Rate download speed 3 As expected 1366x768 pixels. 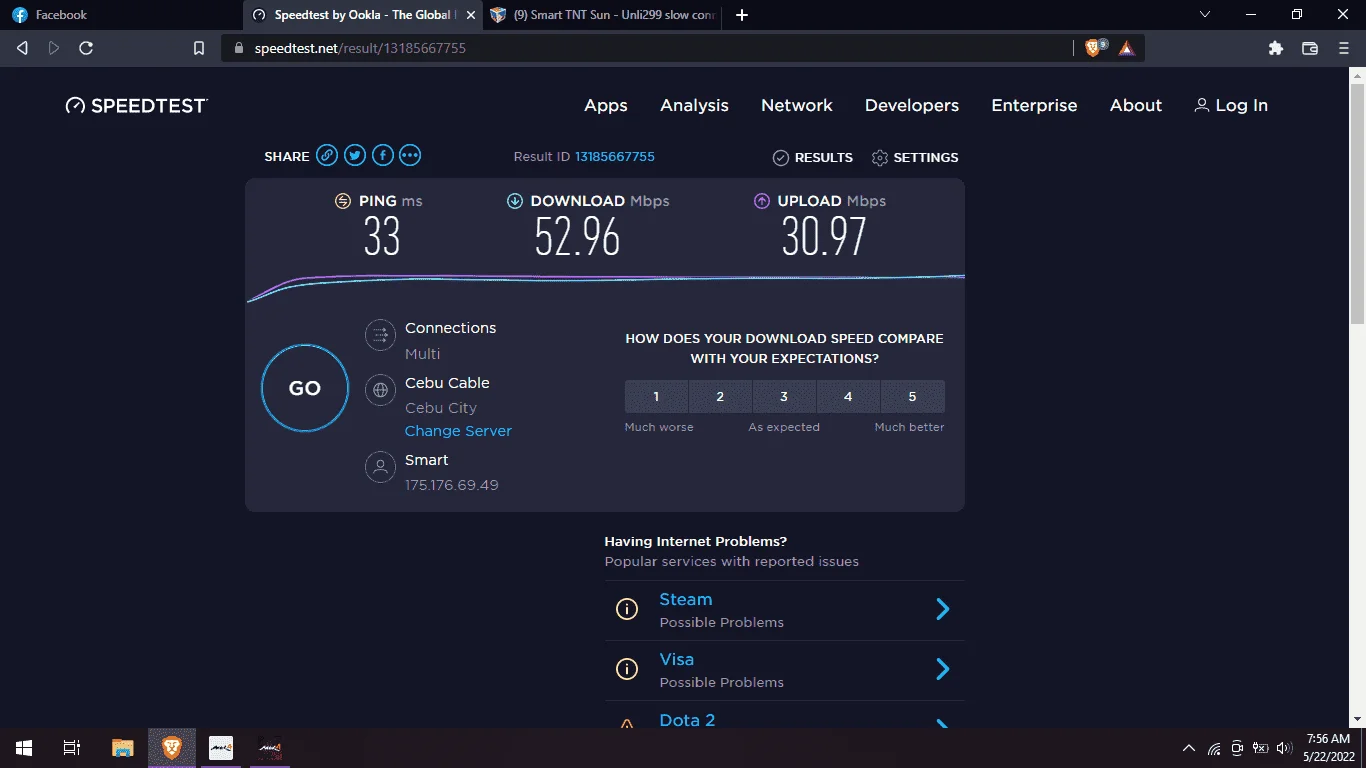point(784,396)
